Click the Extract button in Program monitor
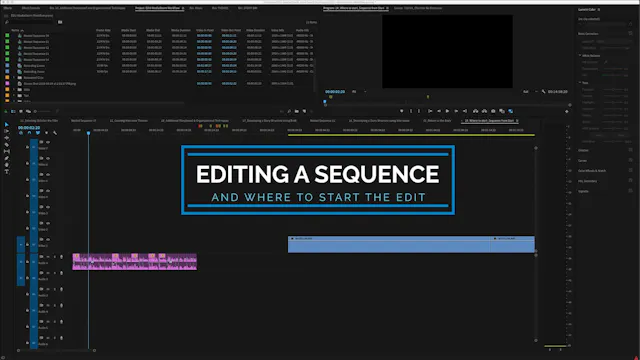The width and height of the screenshot is (640, 360). pyautogui.click(x=484, y=111)
